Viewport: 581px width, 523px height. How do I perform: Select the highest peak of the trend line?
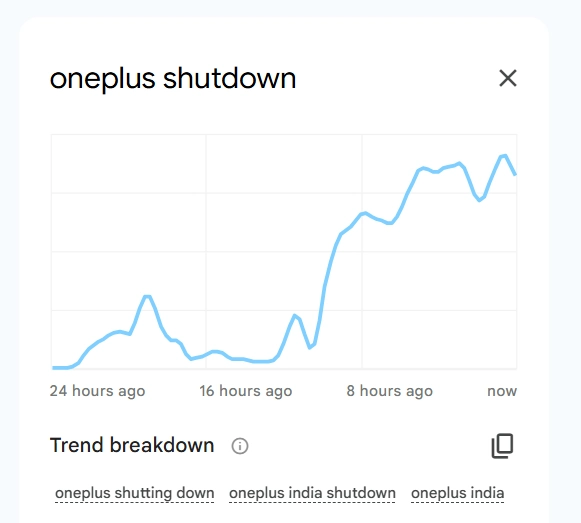click(x=503, y=156)
